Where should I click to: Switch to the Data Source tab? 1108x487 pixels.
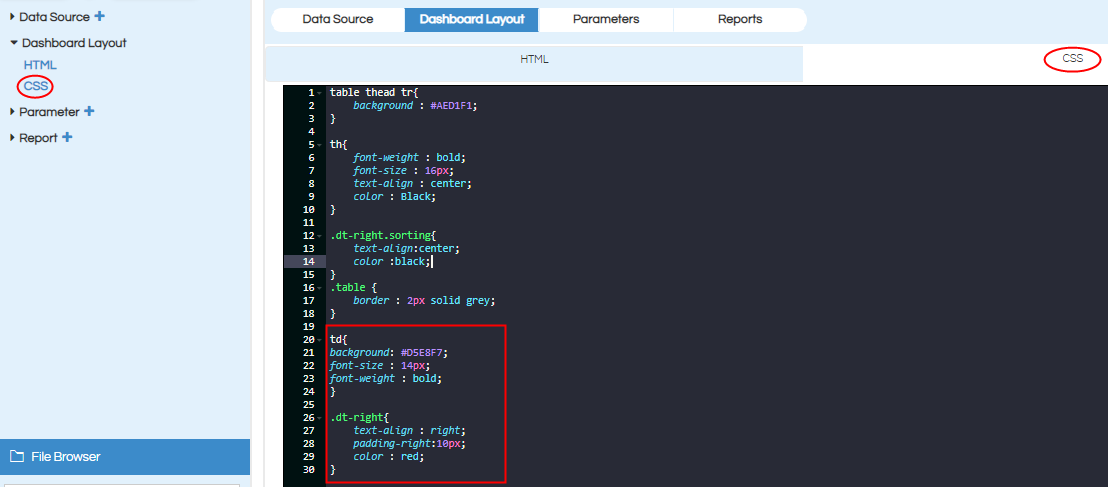(338, 20)
